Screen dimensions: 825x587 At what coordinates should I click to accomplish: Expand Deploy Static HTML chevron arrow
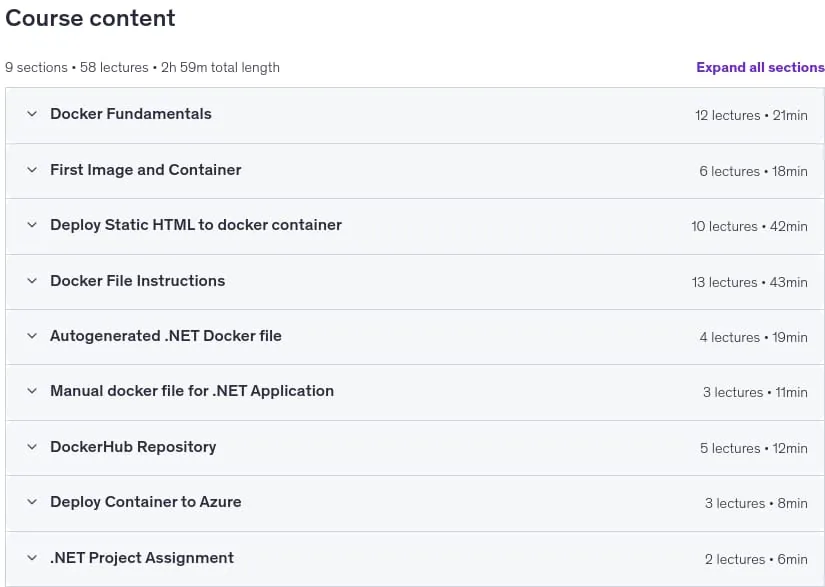point(32,225)
